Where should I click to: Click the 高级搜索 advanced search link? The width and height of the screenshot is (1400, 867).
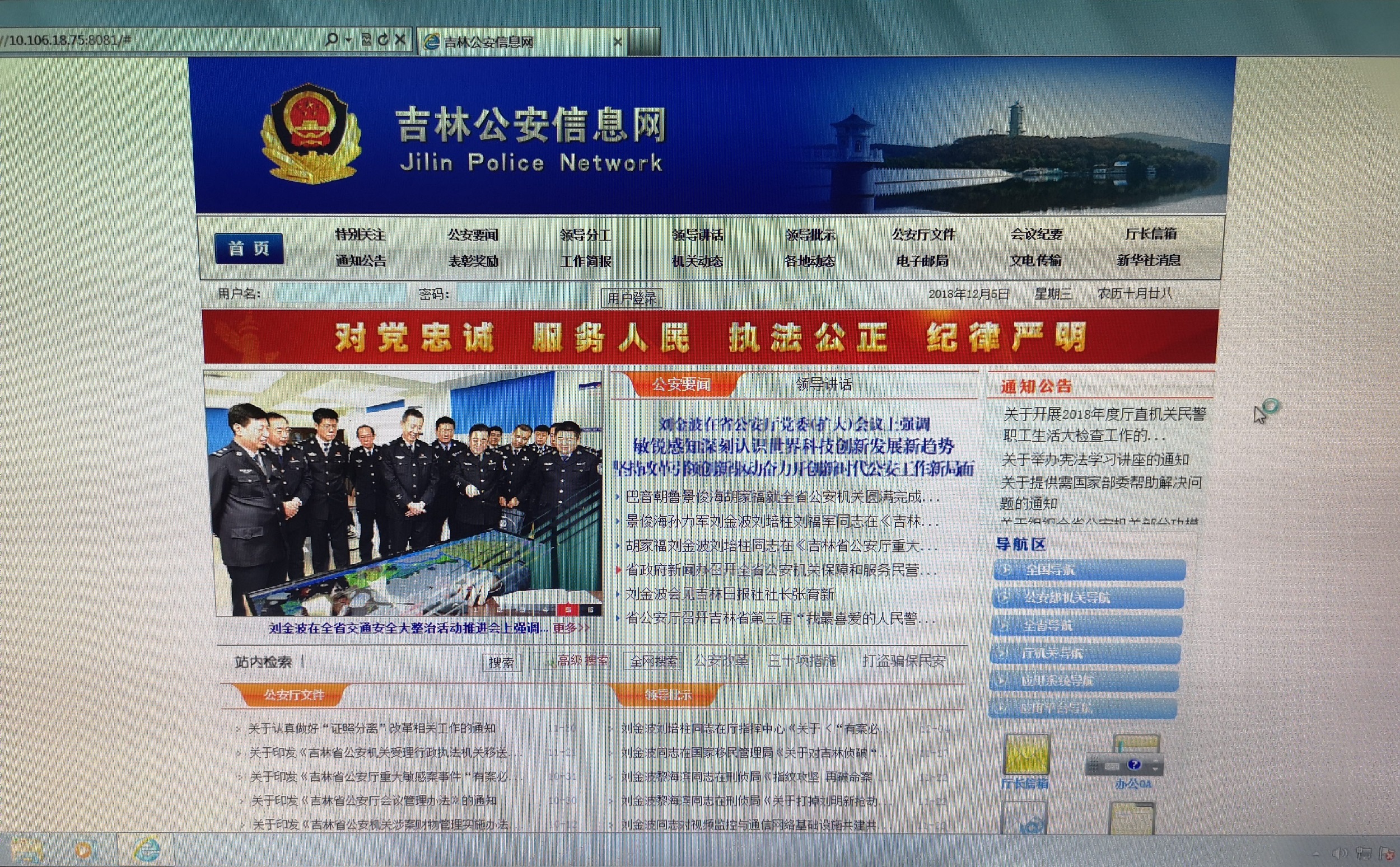[x=582, y=661]
